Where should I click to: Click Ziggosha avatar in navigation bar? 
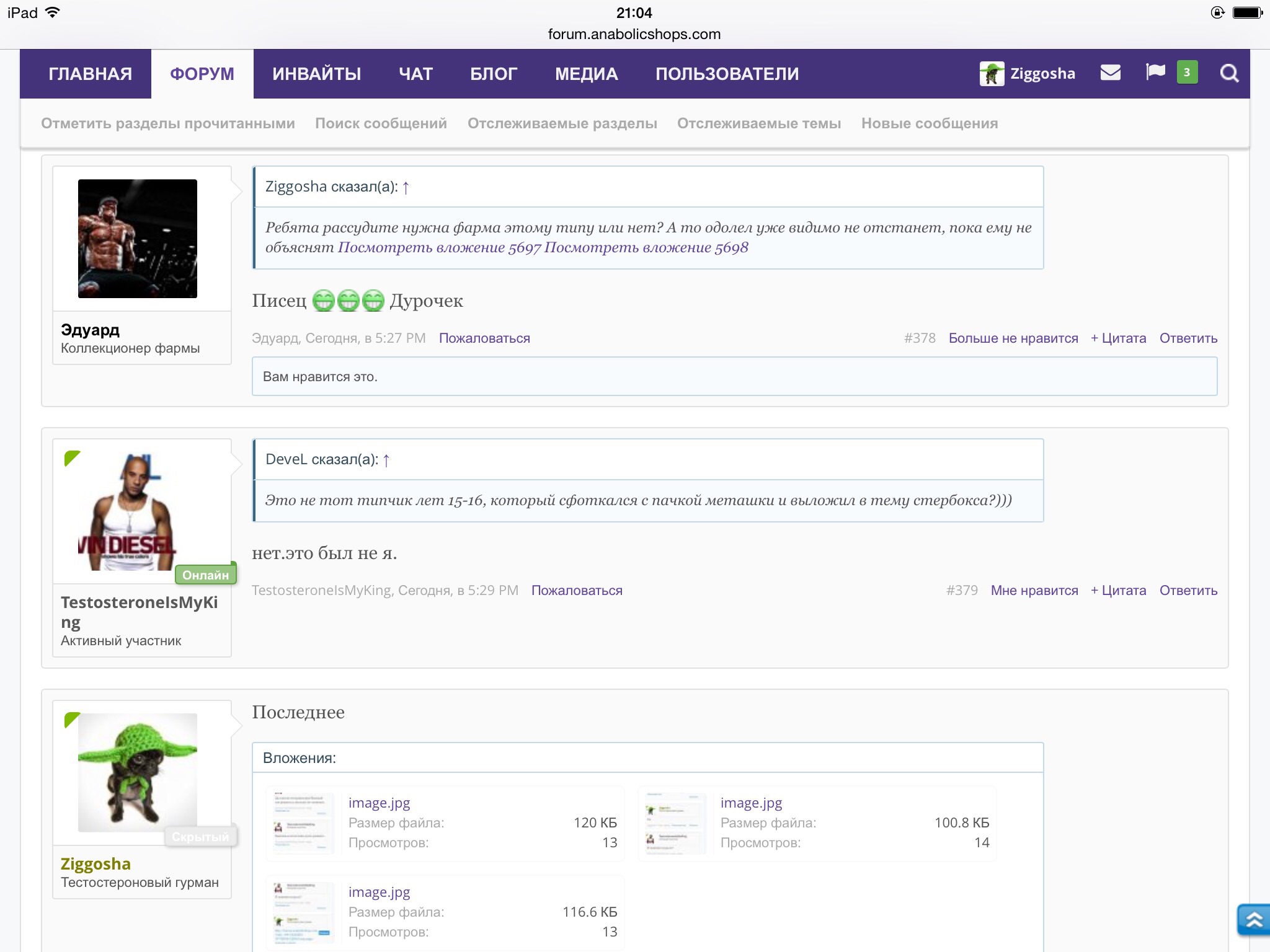[992, 74]
